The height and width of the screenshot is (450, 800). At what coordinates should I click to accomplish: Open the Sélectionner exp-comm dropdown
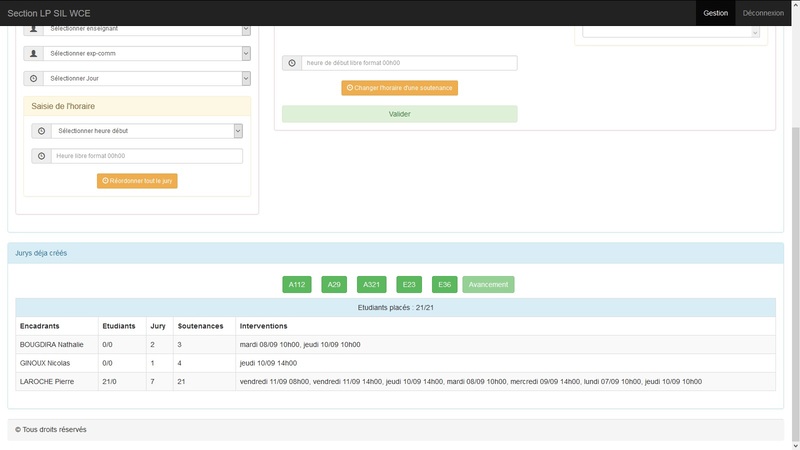[x=146, y=53]
